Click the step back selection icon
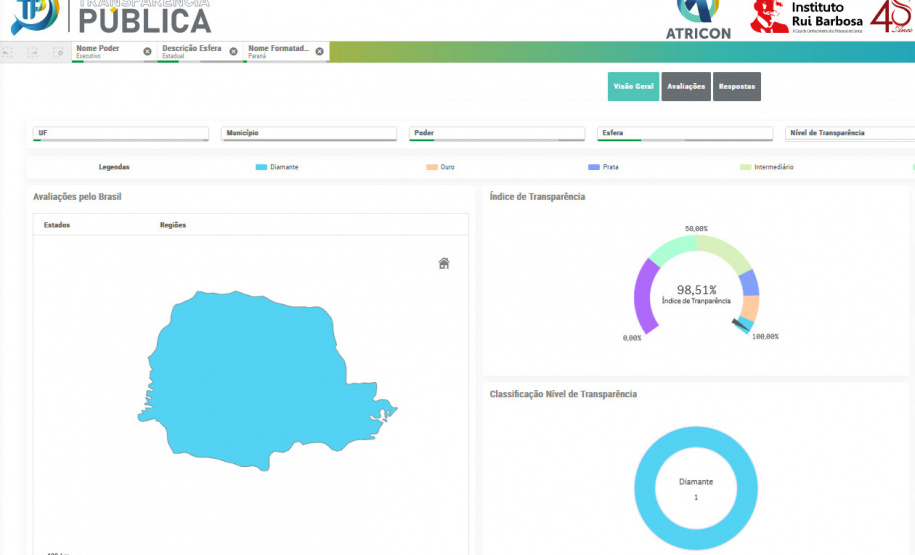 [8, 52]
